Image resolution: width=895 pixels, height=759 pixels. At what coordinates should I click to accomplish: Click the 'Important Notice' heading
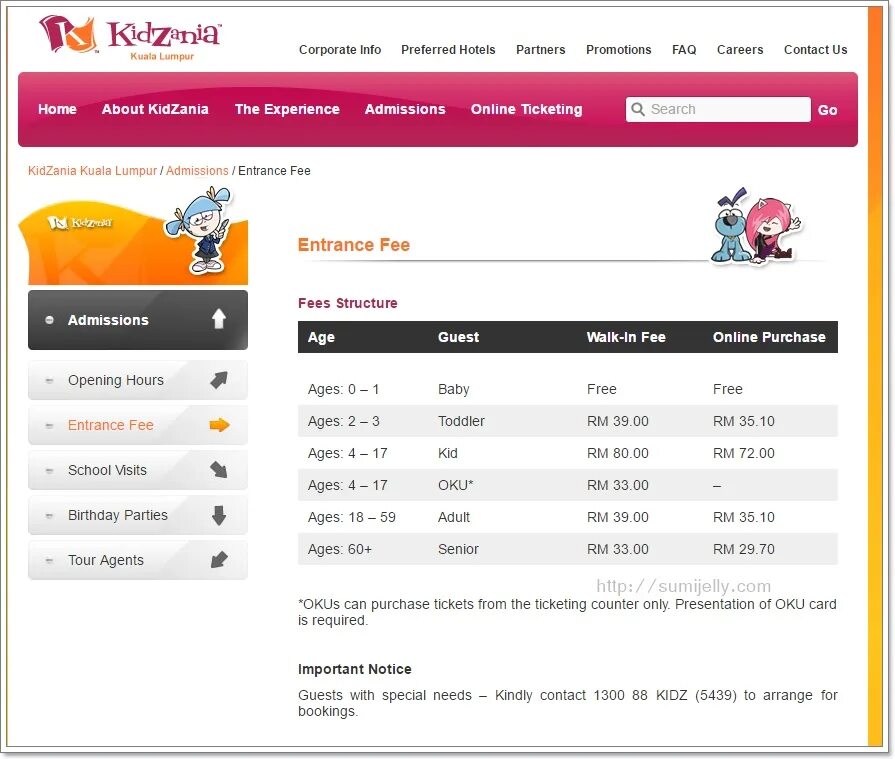coord(354,669)
